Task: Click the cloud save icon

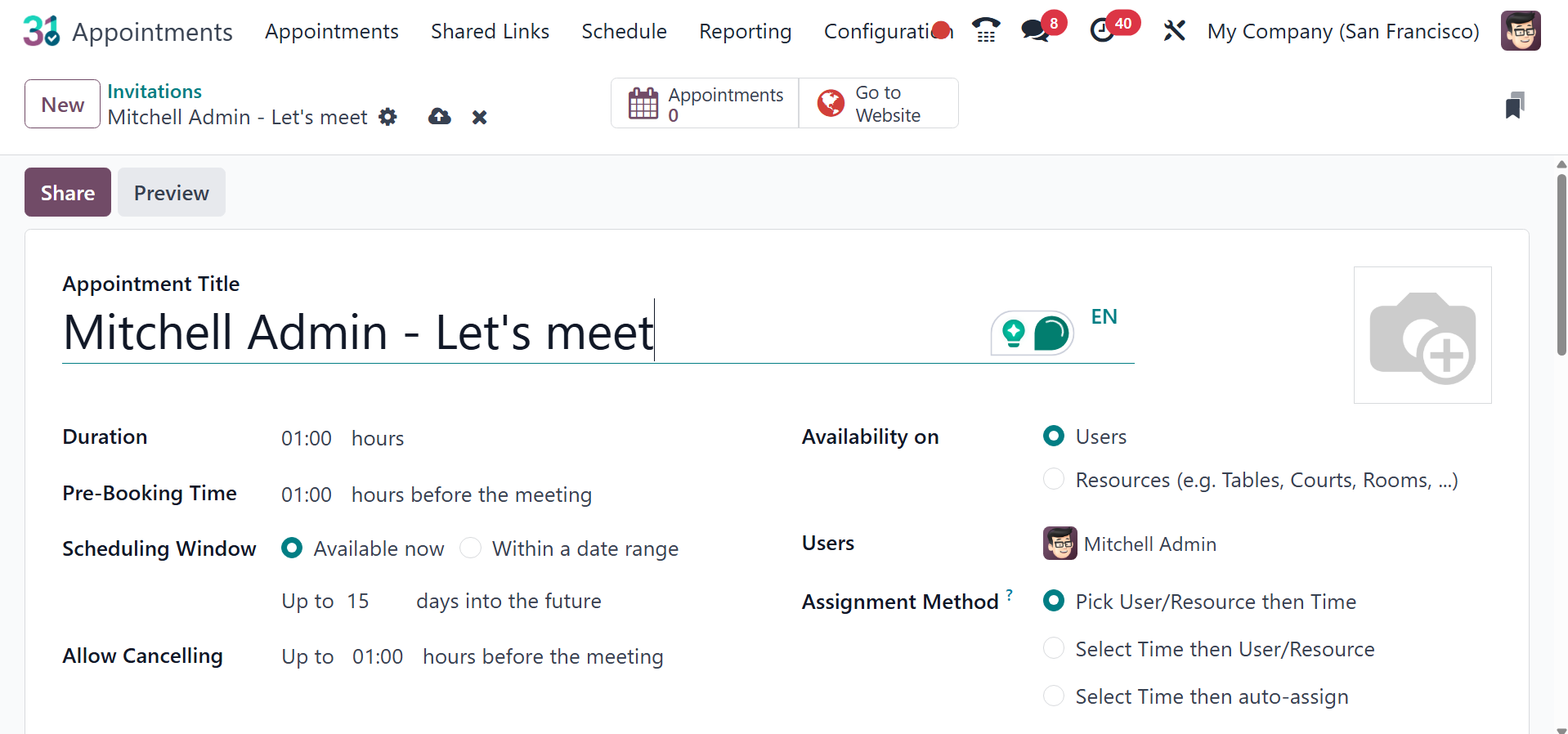Action: pos(439,117)
